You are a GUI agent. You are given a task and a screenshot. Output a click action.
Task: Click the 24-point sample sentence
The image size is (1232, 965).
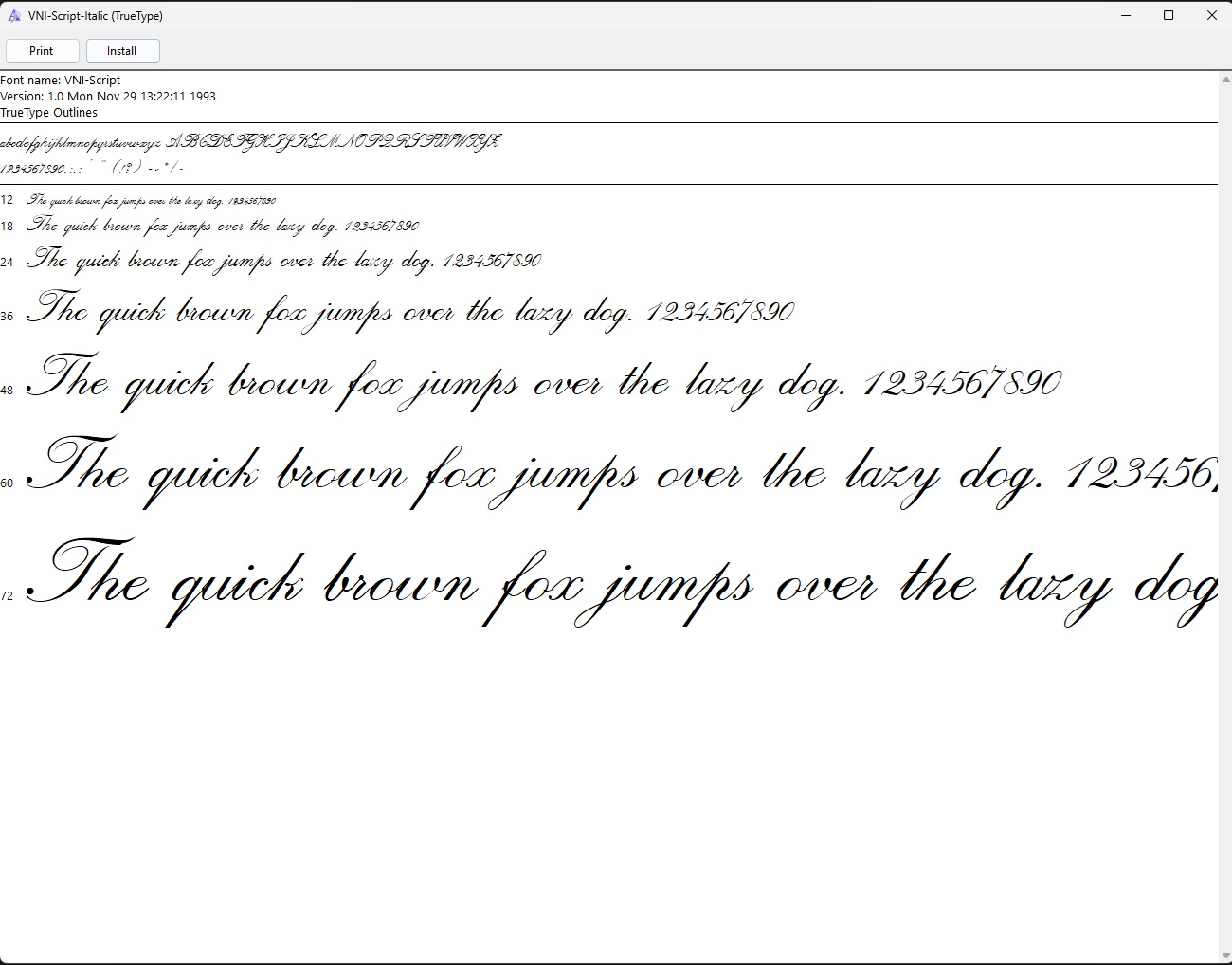click(x=284, y=260)
